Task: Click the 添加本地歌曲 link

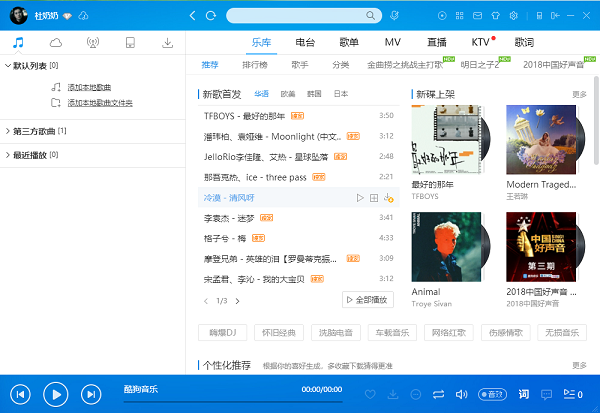Action: point(89,87)
